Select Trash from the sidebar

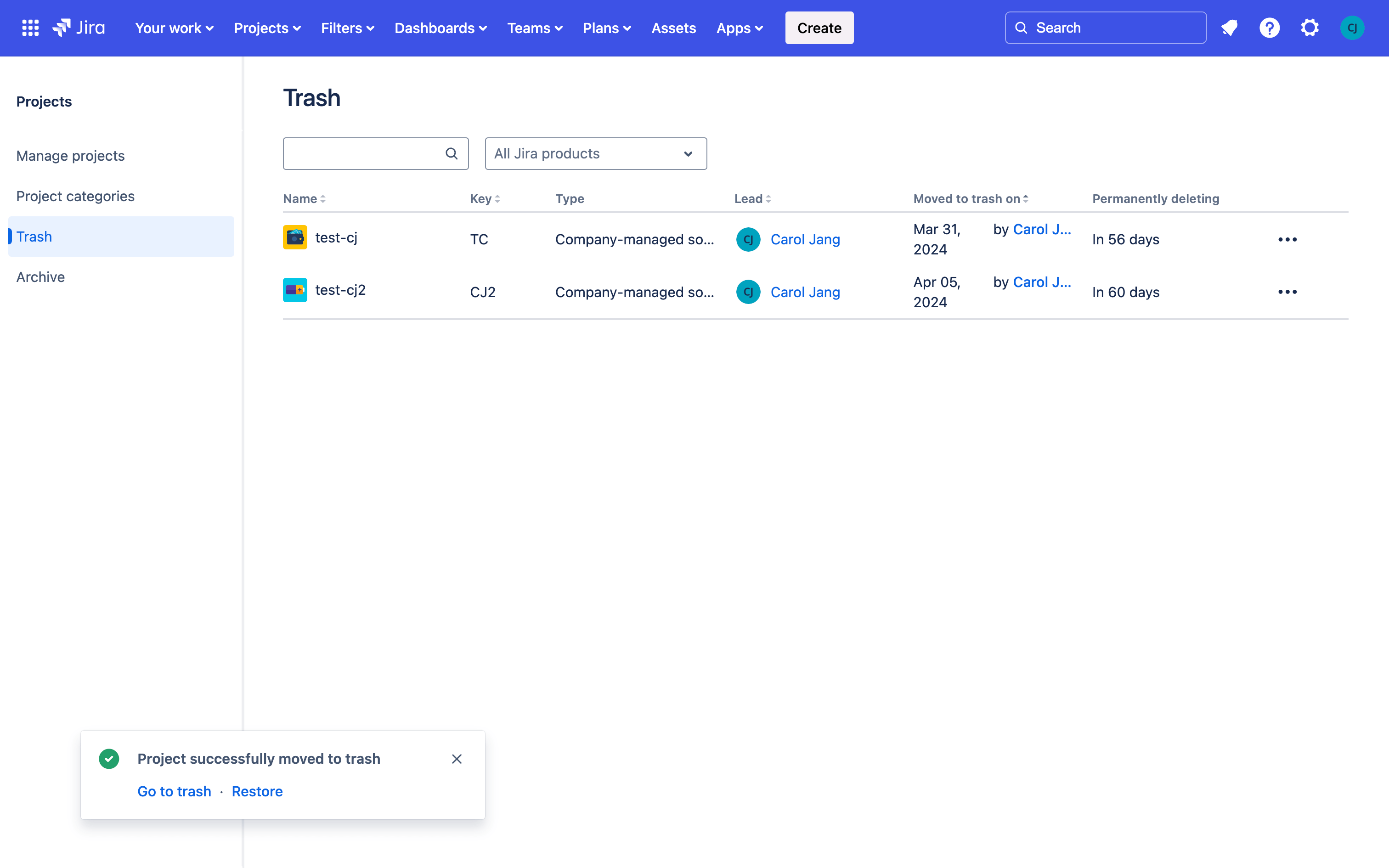[33, 236]
